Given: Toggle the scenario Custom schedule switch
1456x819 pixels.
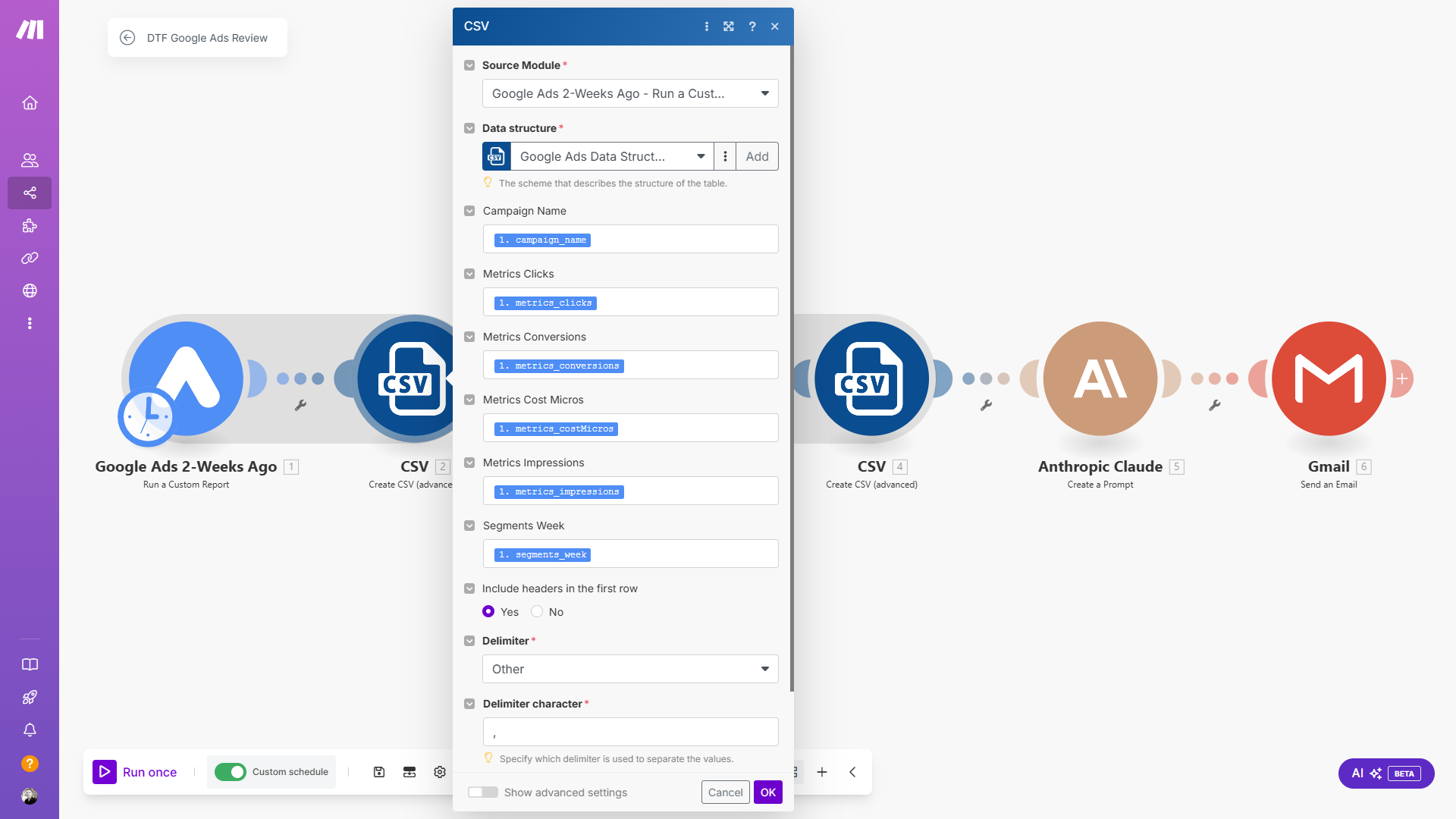Looking at the screenshot, I should pos(231,772).
